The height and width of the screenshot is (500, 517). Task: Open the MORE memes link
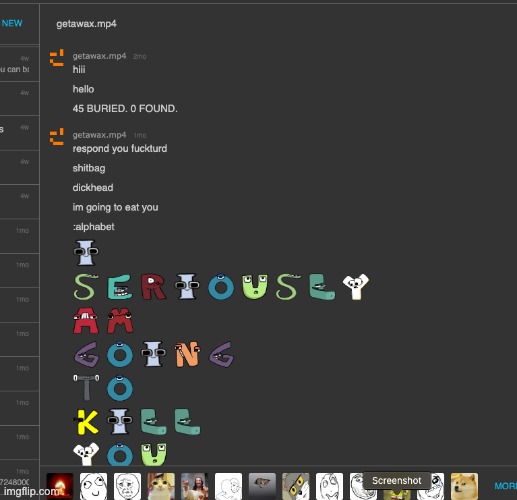click(505, 486)
